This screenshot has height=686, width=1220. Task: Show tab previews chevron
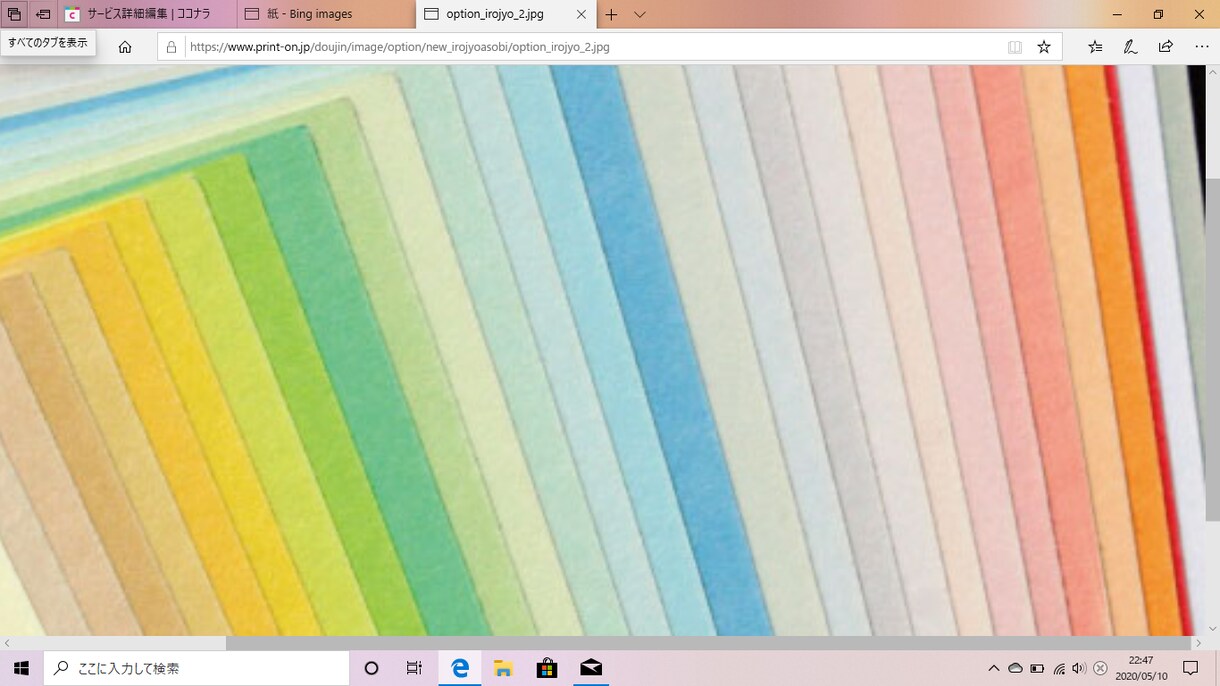coord(640,14)
